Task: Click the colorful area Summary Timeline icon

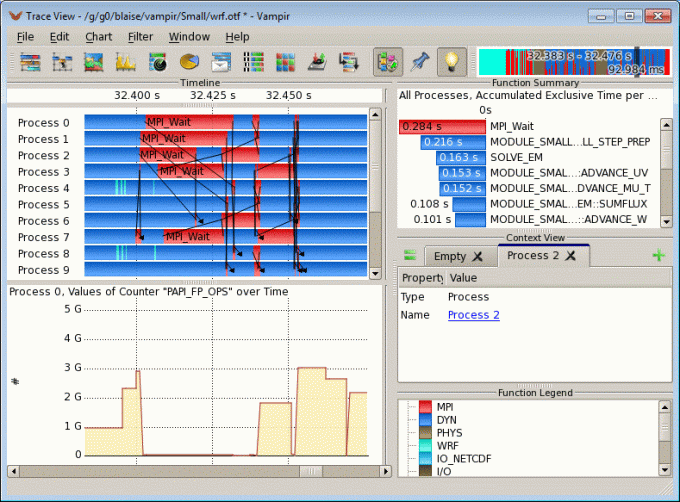Action: click(x=94, y=62)
